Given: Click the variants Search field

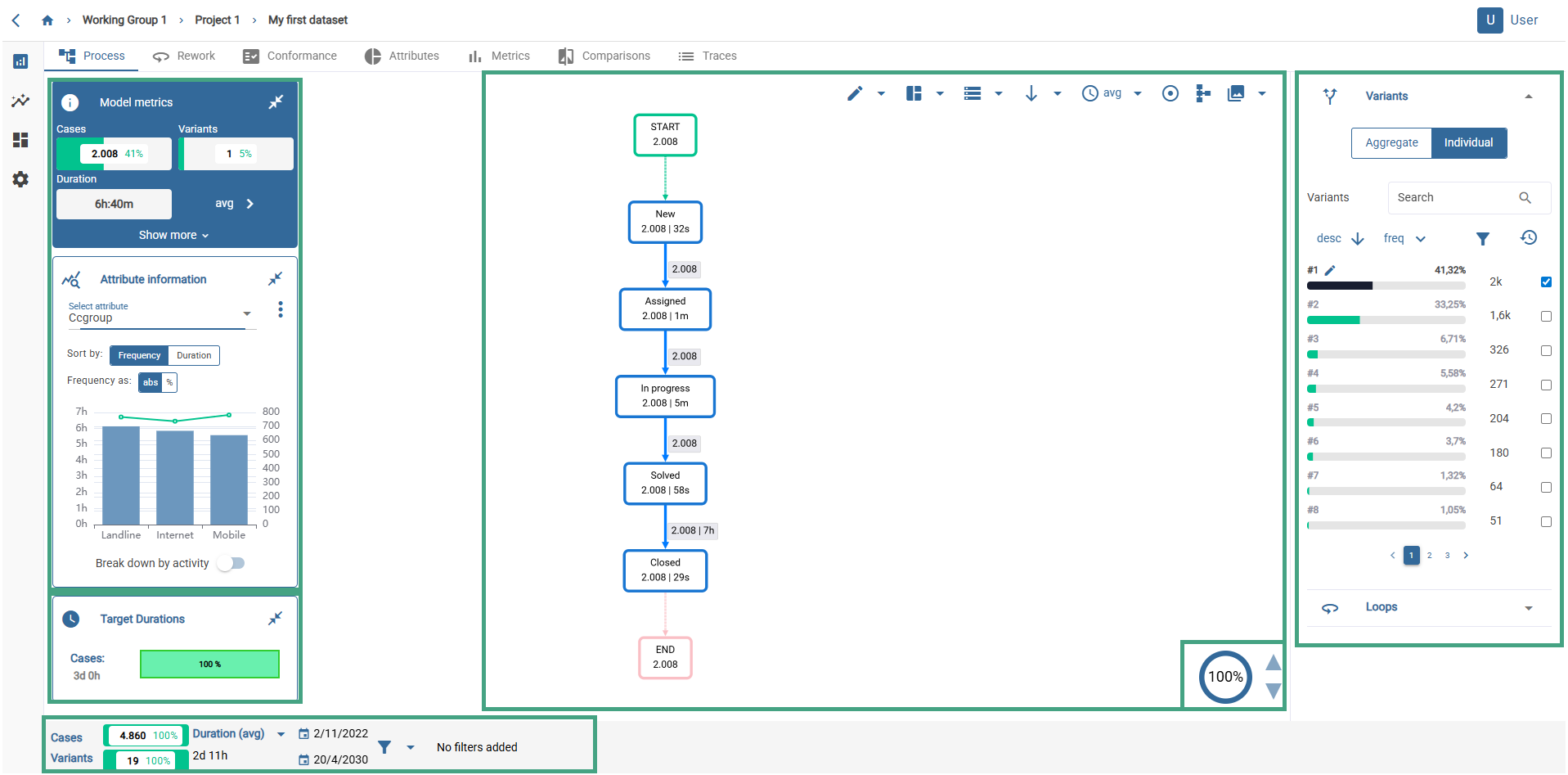Looking at the screenshot, I should click(x=1456, y=197).
